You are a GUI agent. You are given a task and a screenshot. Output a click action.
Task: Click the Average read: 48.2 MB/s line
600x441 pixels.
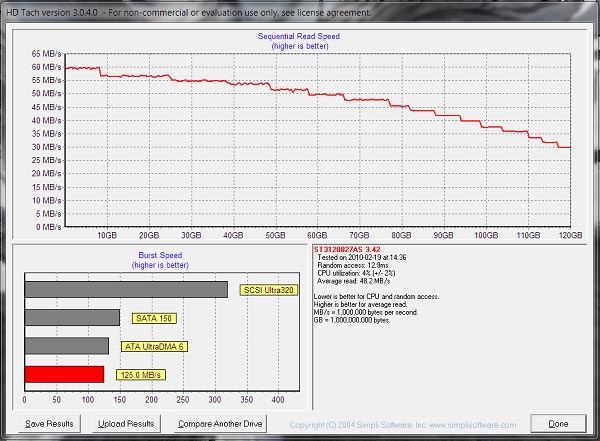(353, 281)
